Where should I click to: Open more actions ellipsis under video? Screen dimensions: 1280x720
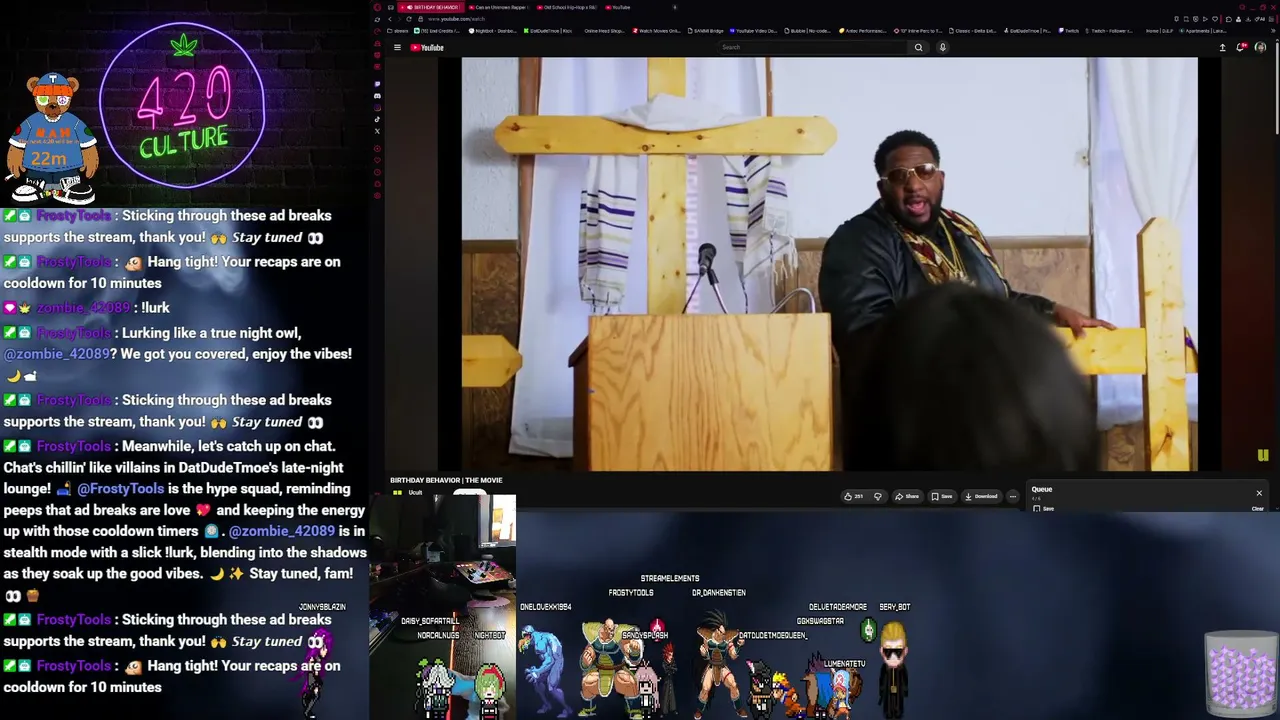[x=1012, y=496]
